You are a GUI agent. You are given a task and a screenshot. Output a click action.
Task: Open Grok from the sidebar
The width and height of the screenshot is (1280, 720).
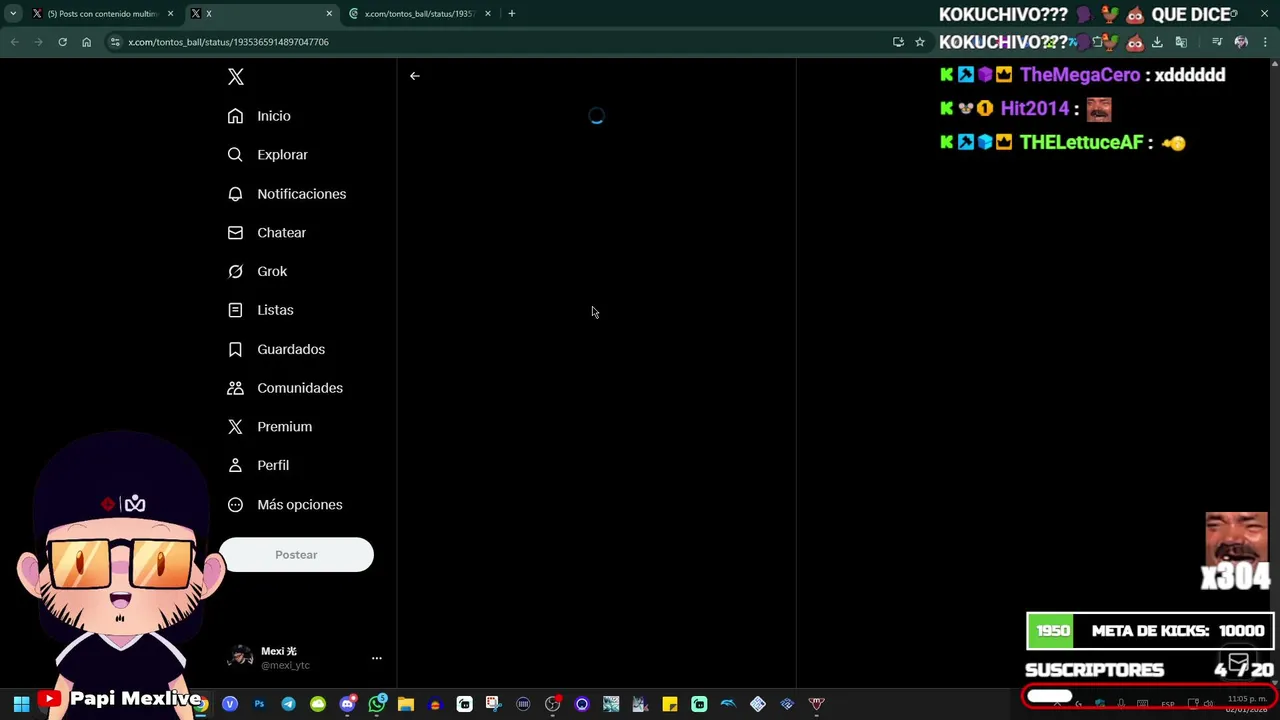(x=257, y=272)
